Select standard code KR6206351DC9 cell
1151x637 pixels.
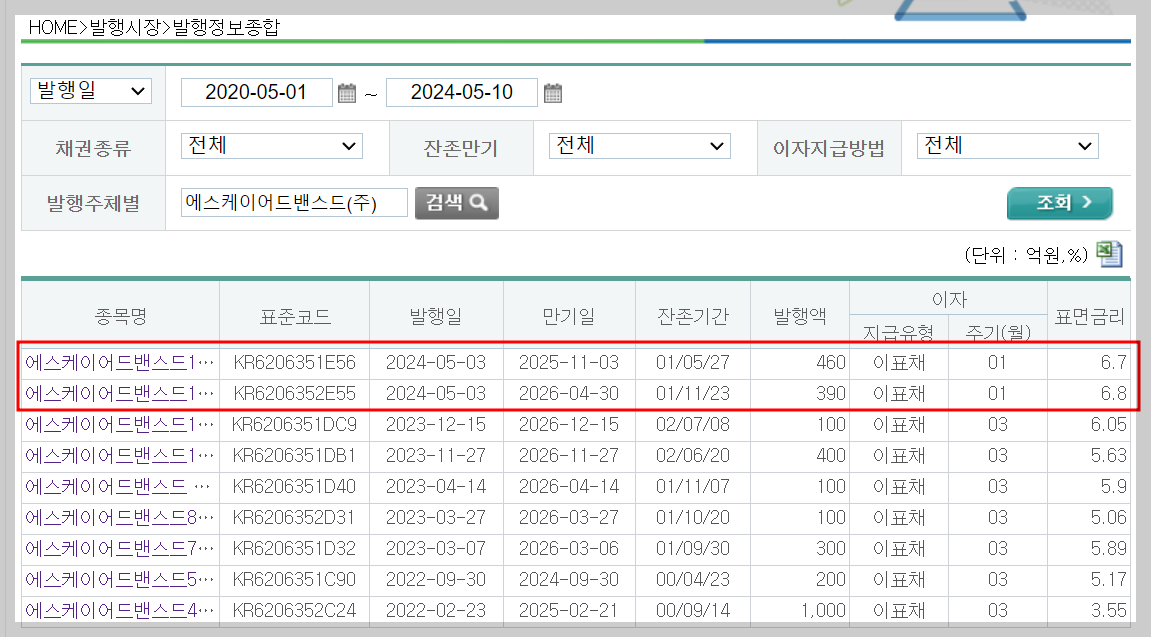[294, 424]
